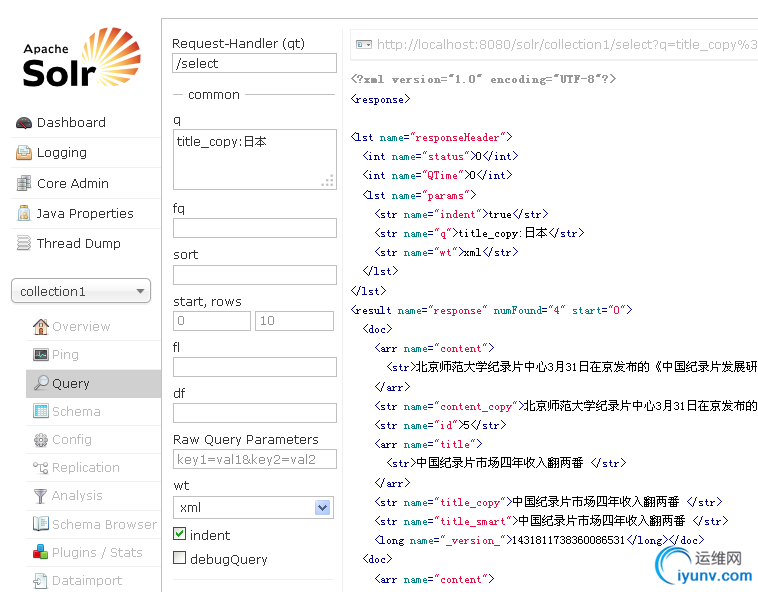The width and height of the screenshot is (758, 592).
Task: Click the Dashboard gauge icon
Action: [24, 123]
